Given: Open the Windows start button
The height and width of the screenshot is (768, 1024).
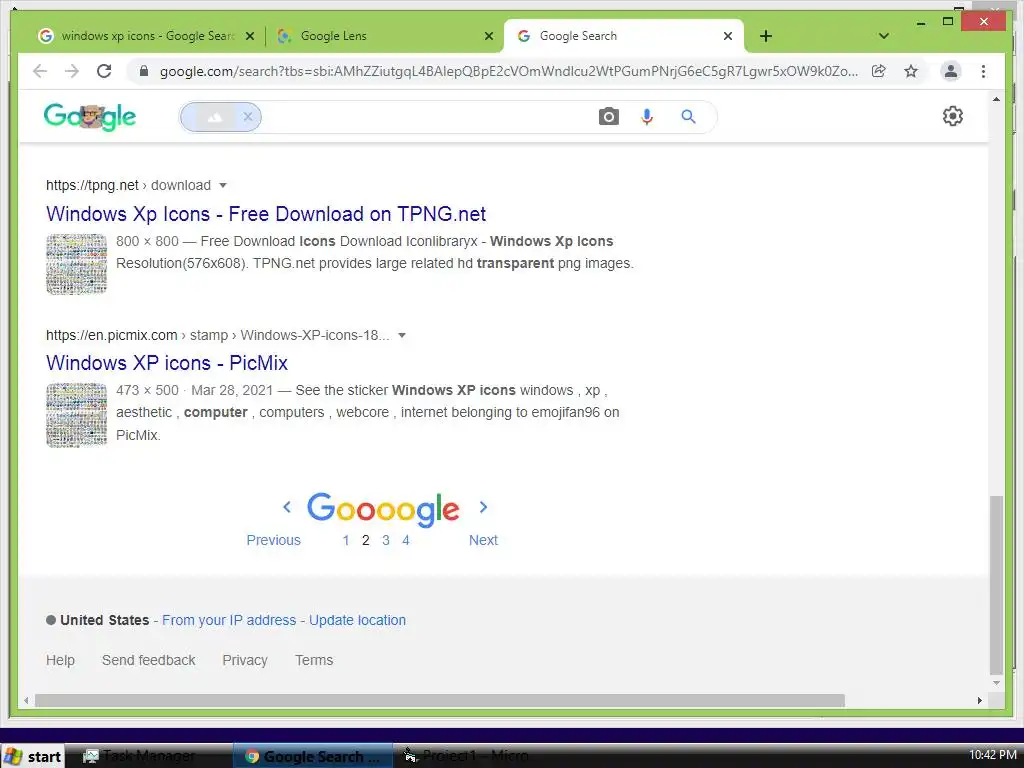Looking at the screenshot, I should click(33, 756).
